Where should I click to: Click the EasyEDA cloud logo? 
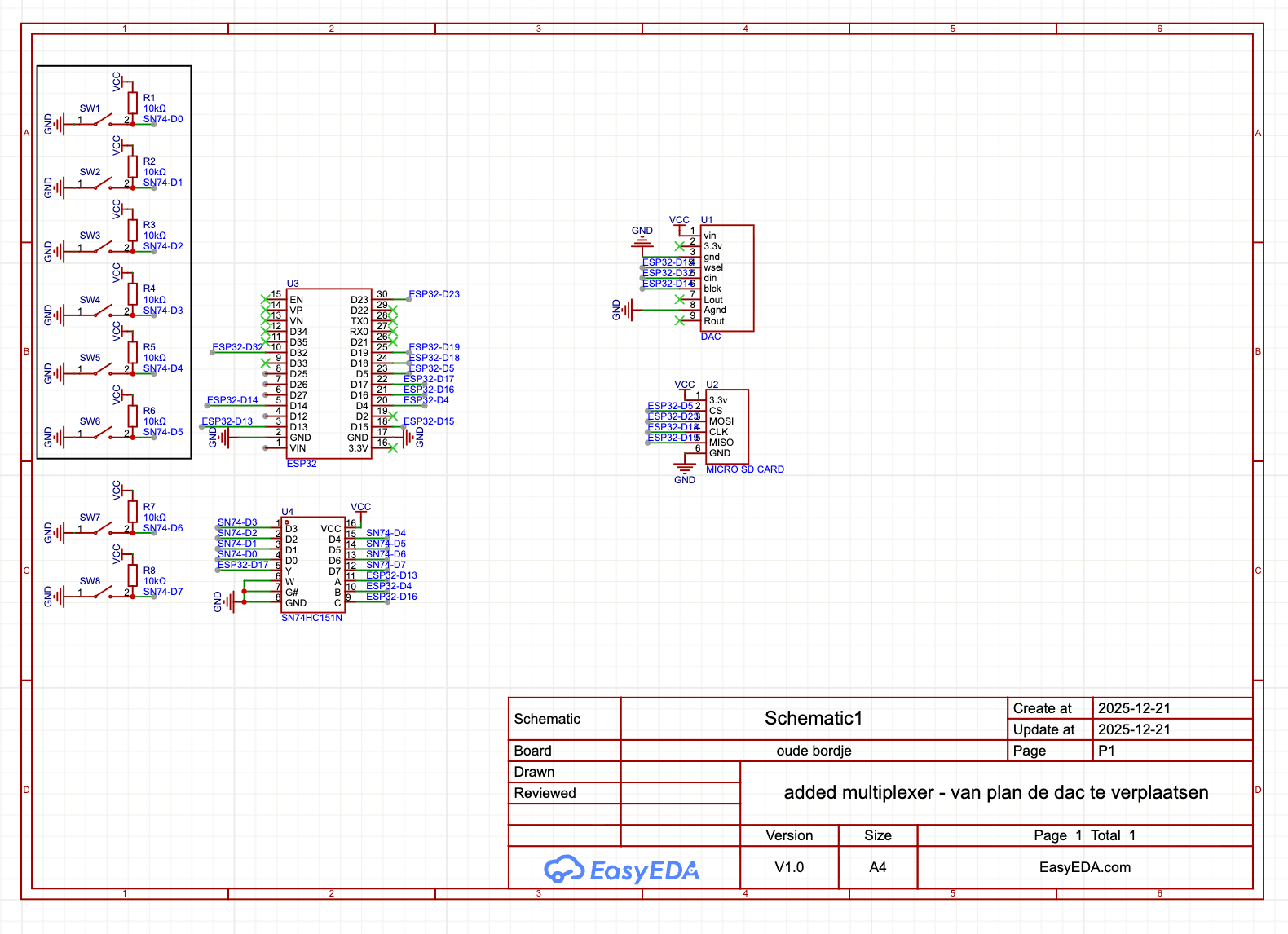621,870
